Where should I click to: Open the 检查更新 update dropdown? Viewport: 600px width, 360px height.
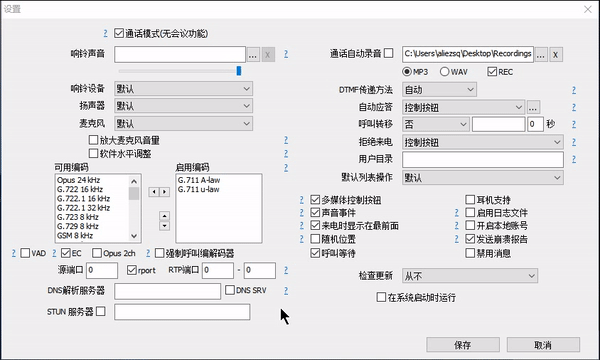click(x=470, y=276)
